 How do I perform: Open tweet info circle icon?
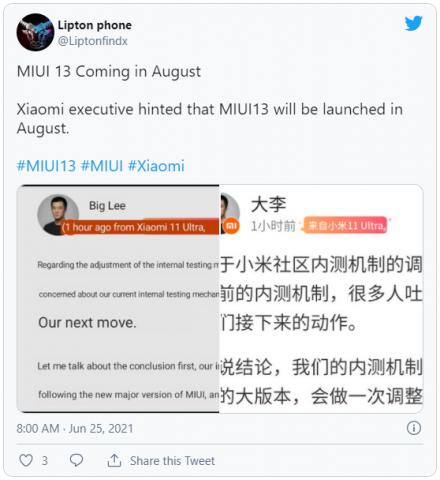point(414,428)
